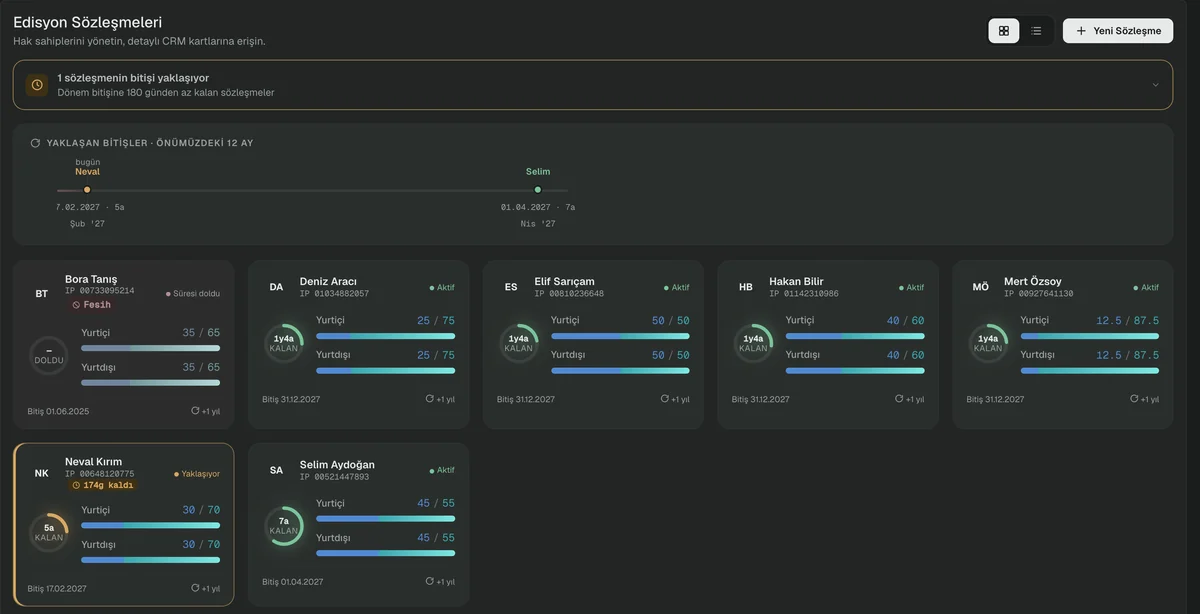The image size is (1200, 614).
Task: Click the Aktif status on Hakan Bilir card
Action: point(911,287)
